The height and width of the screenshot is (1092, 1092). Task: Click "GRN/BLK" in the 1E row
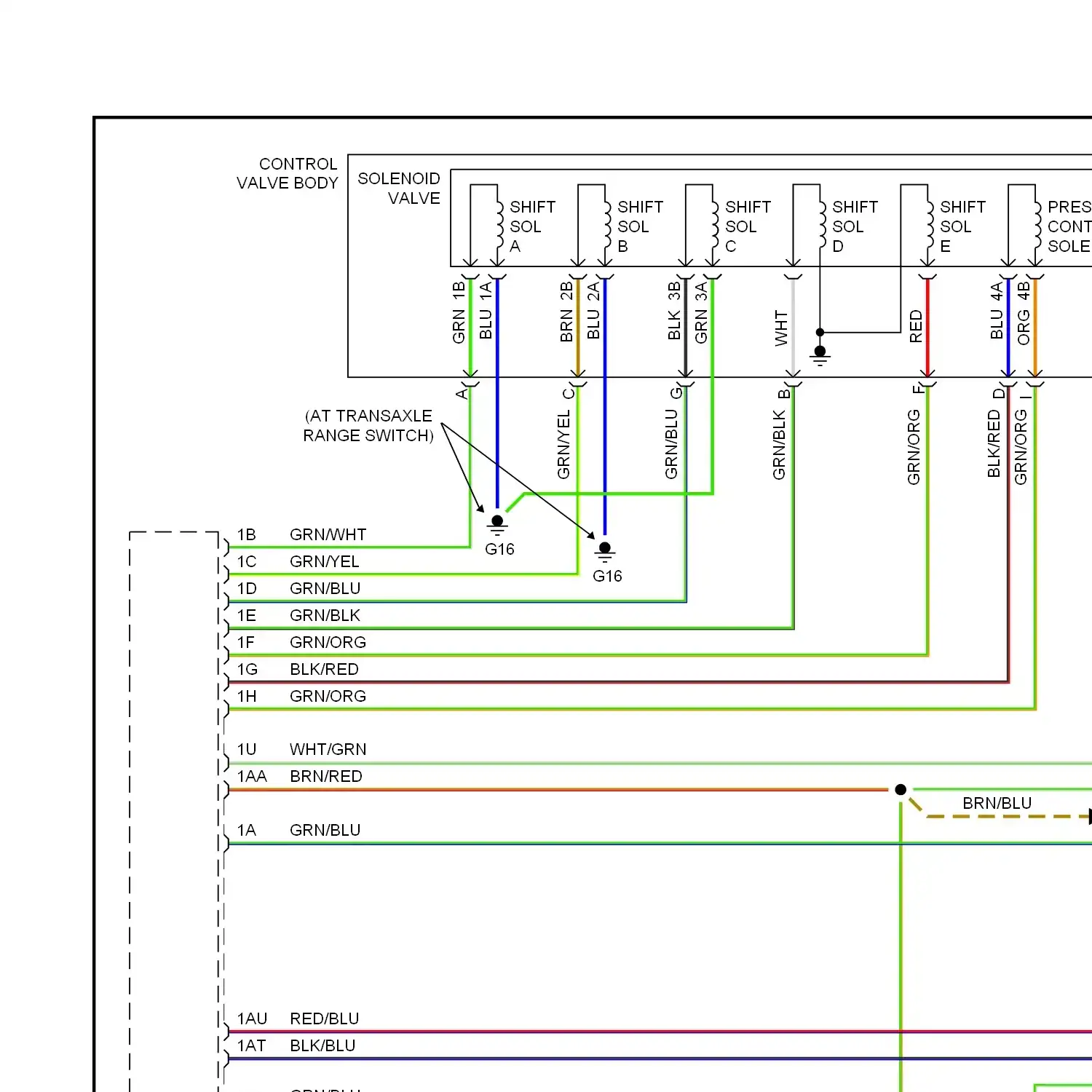pos(325,616)
